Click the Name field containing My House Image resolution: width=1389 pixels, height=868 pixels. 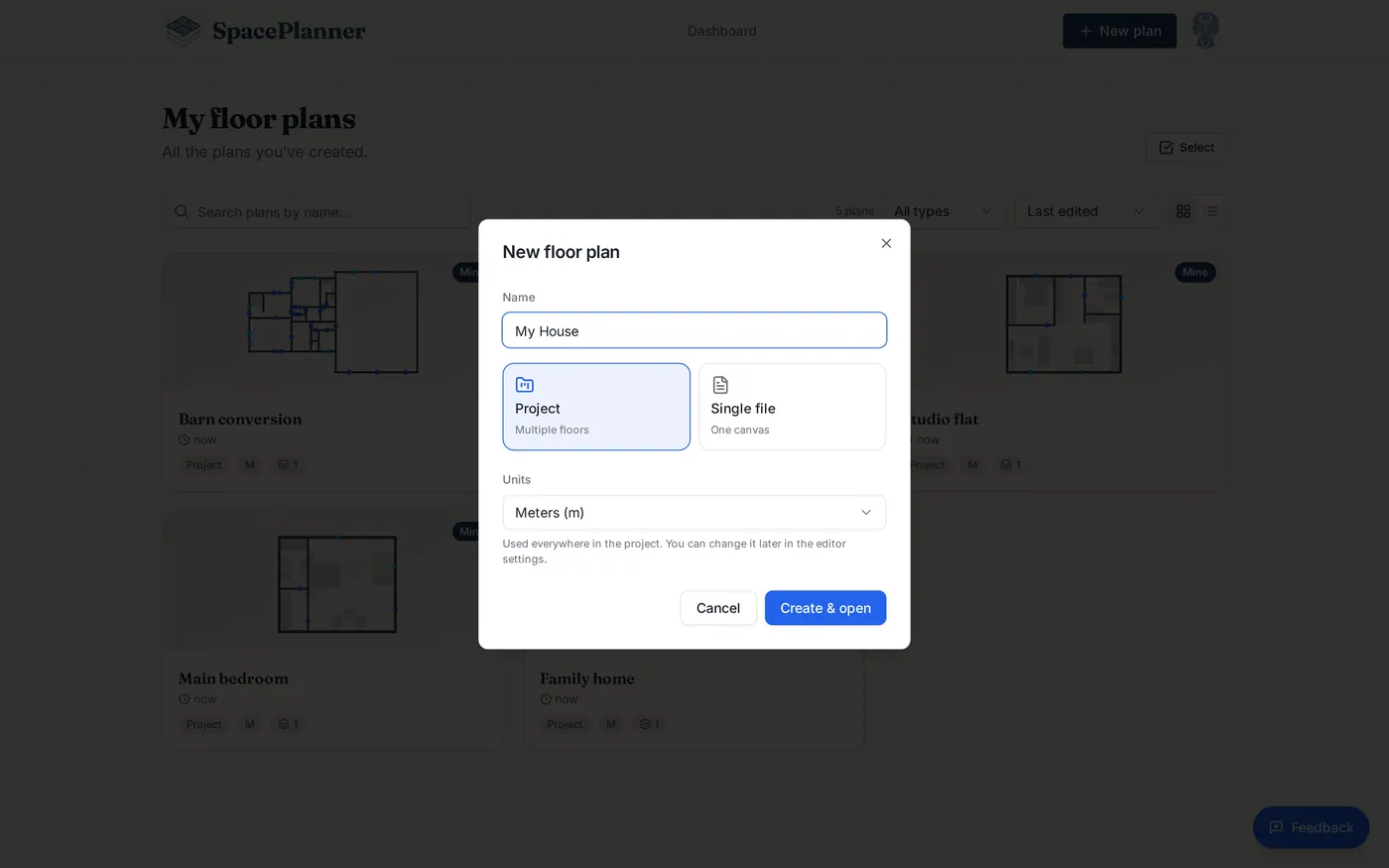point(694,330)
